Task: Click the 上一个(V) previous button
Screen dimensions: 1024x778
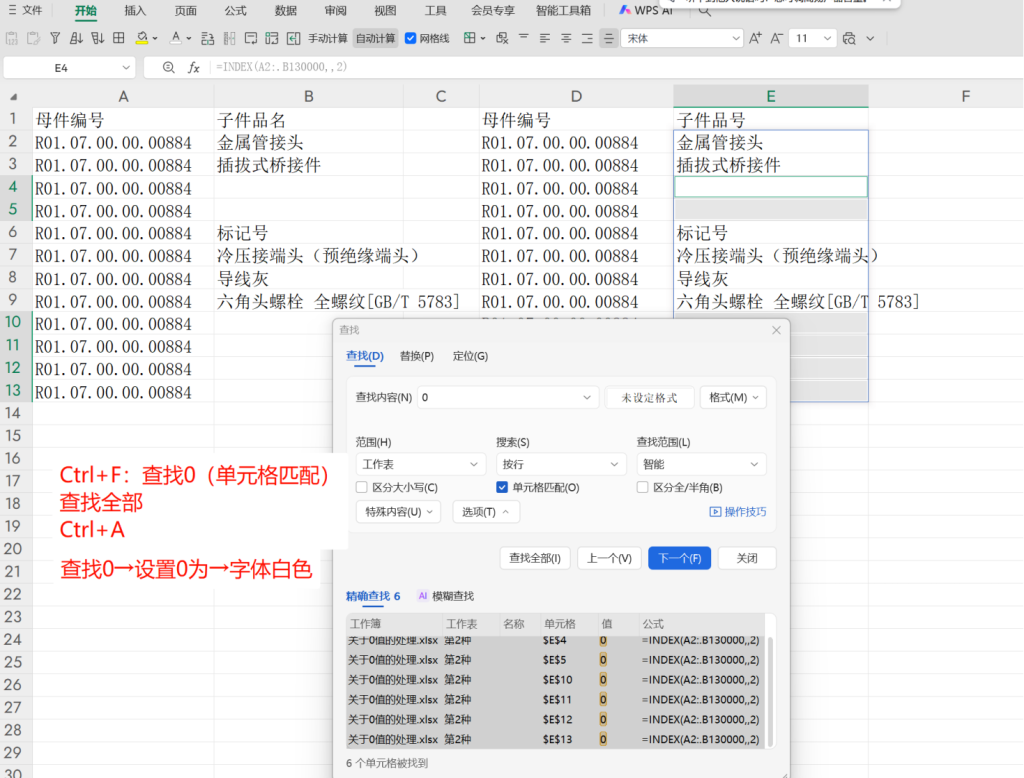Action: point(609,558)
